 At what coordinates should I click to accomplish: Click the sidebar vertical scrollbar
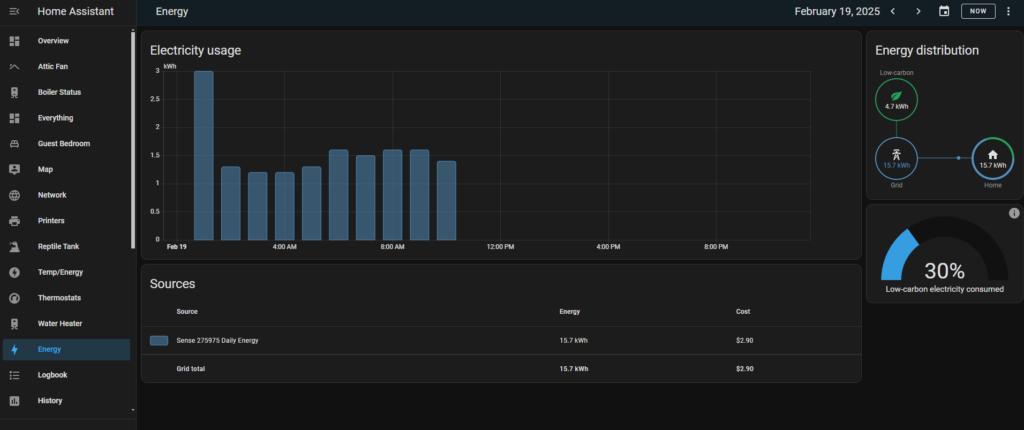[x=133, y=140]
